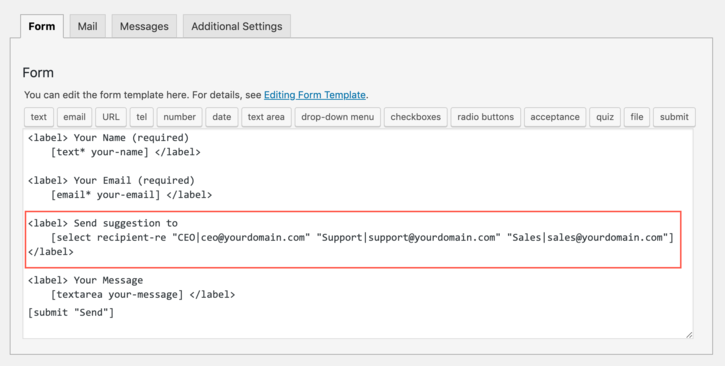Insert a text tag
725x366 pixels.
click(39, 117)
